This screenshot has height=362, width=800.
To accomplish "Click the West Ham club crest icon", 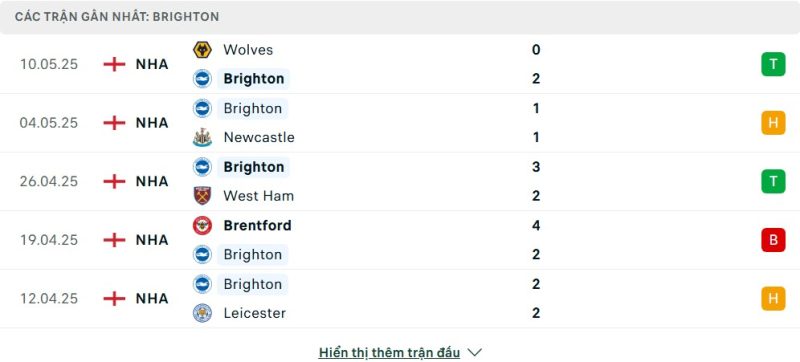I will pyautogui.click(x=203, y=196).
